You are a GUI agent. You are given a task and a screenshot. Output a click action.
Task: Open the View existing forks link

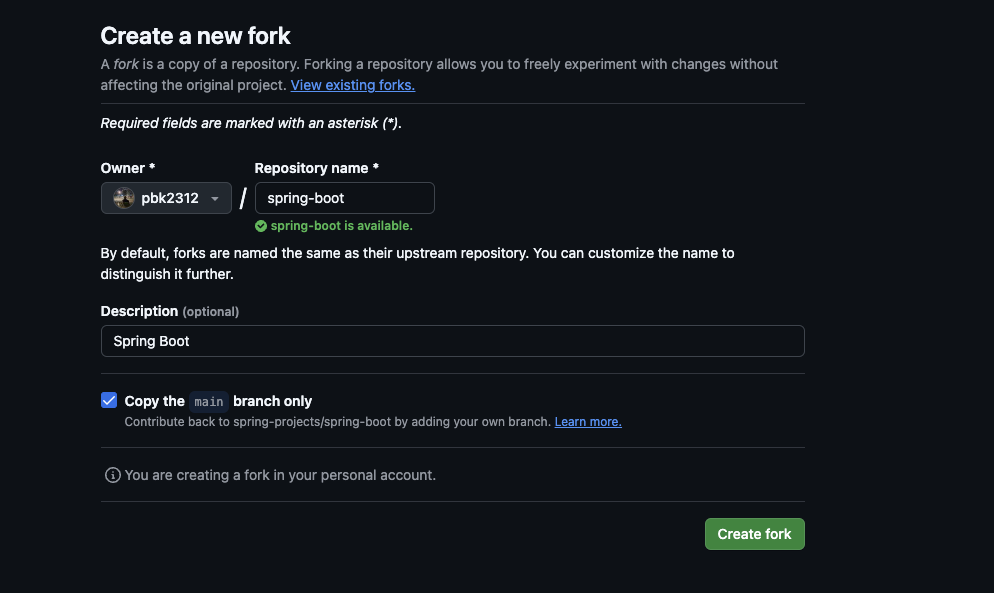point(352,85)
